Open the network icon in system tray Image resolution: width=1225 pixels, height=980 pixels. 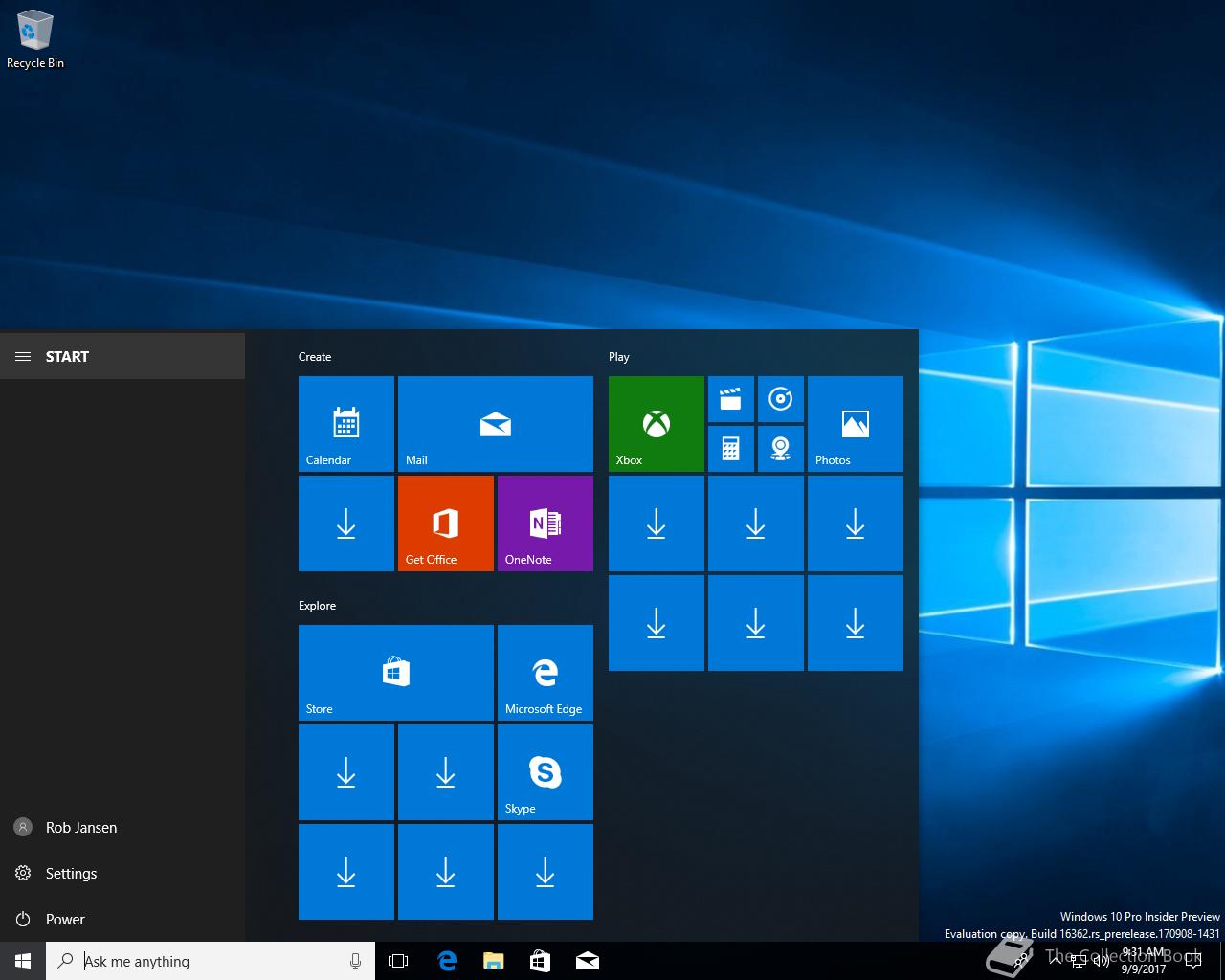coord(1079,961)
